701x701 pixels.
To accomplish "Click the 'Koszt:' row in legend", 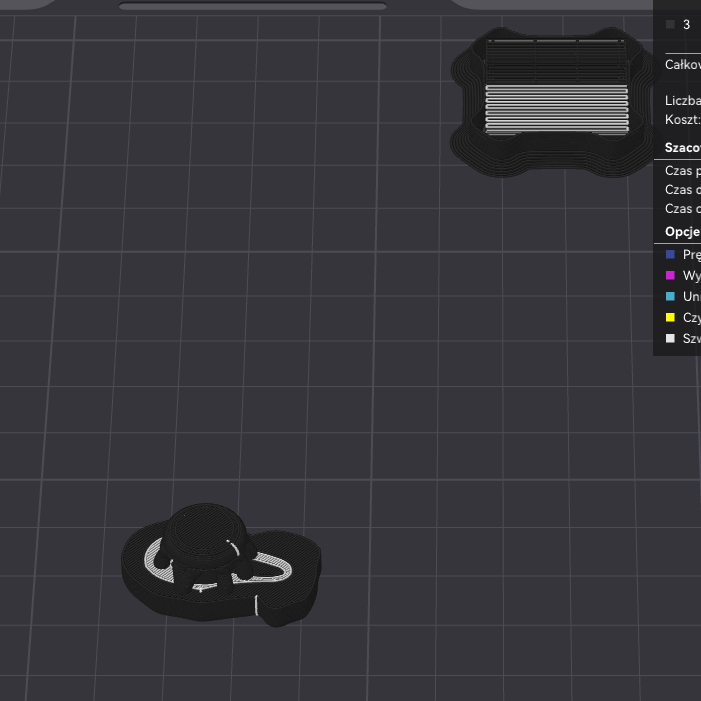I will point(682,120).
